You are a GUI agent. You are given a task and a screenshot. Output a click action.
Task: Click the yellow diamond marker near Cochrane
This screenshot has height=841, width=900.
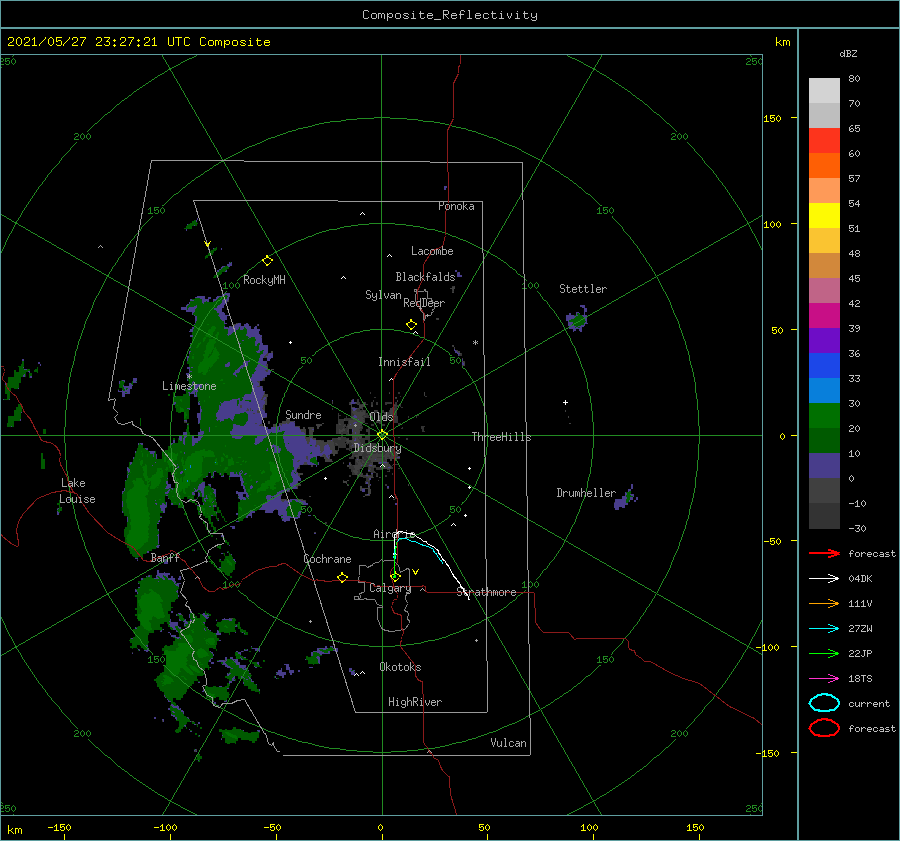[x=342, y=578]
